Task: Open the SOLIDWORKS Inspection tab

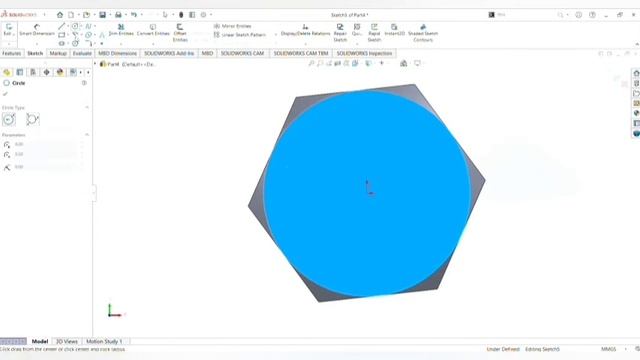Action: (364, 53)
